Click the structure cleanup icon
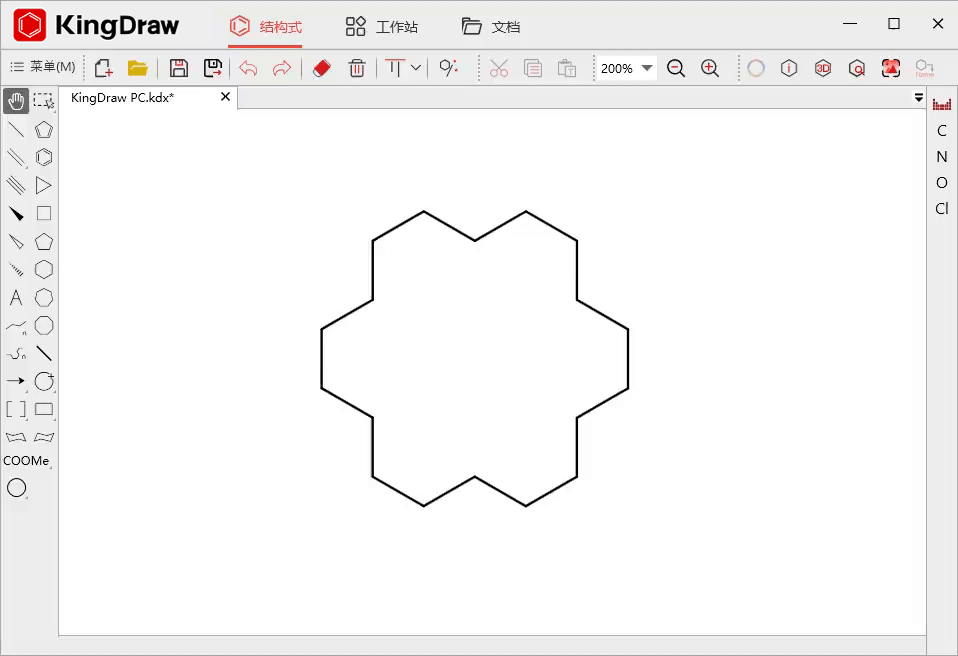The width and height of the screenshot is (958, 656). click(449, 68)
